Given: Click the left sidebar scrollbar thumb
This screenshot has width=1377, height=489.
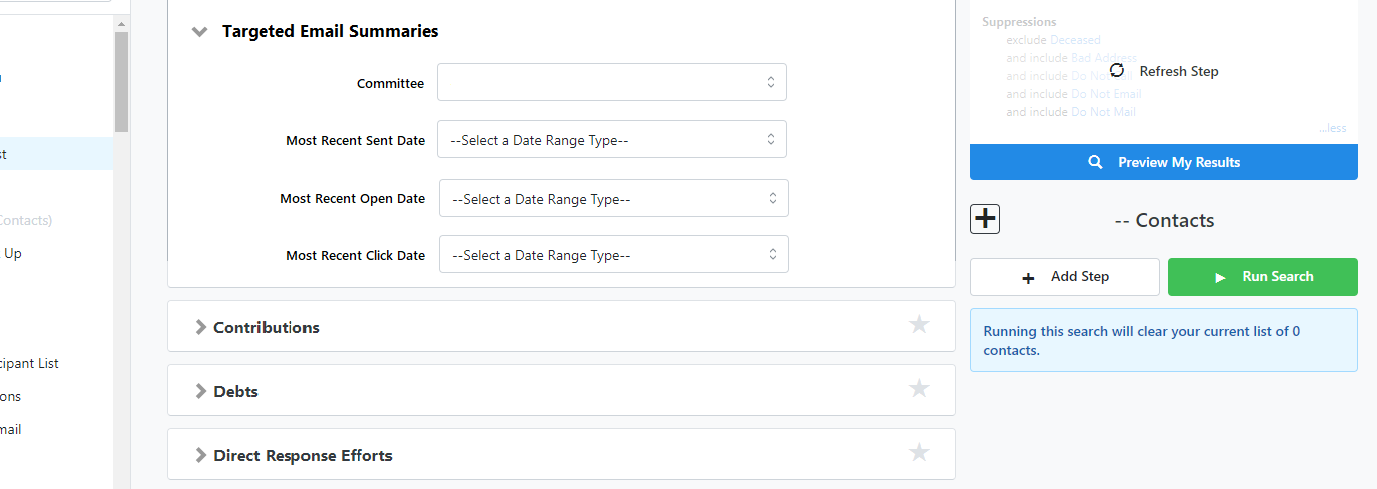Looking at the screenshot, I should (x=121, y=82).
